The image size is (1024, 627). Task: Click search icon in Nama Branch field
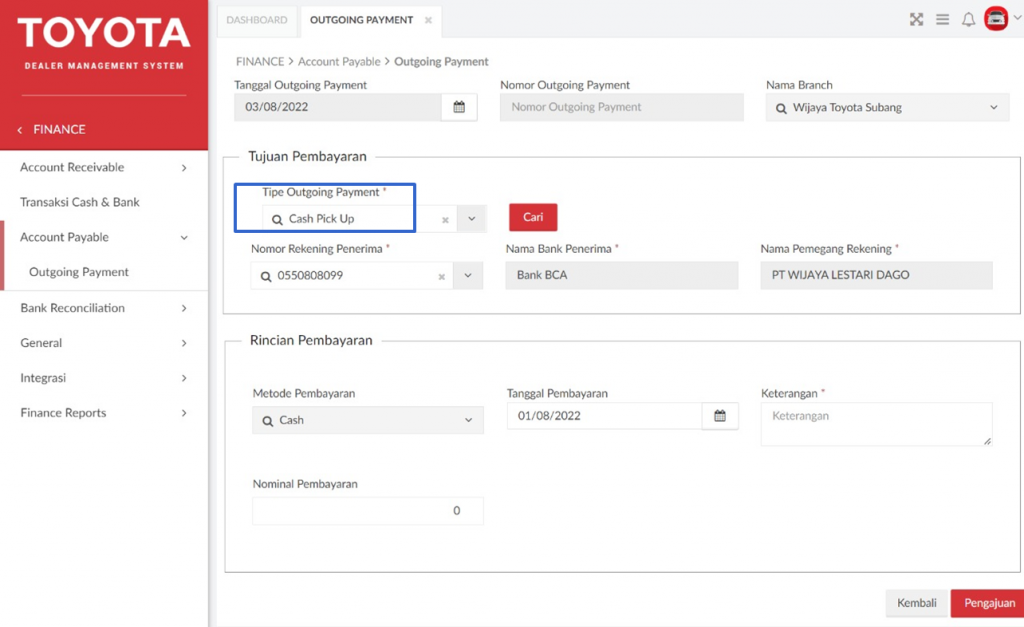[781, 108]
